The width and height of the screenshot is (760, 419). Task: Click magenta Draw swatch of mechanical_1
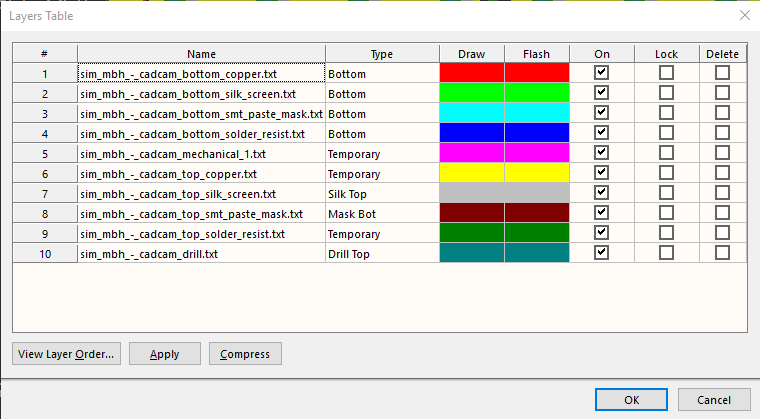coord(471,153)
